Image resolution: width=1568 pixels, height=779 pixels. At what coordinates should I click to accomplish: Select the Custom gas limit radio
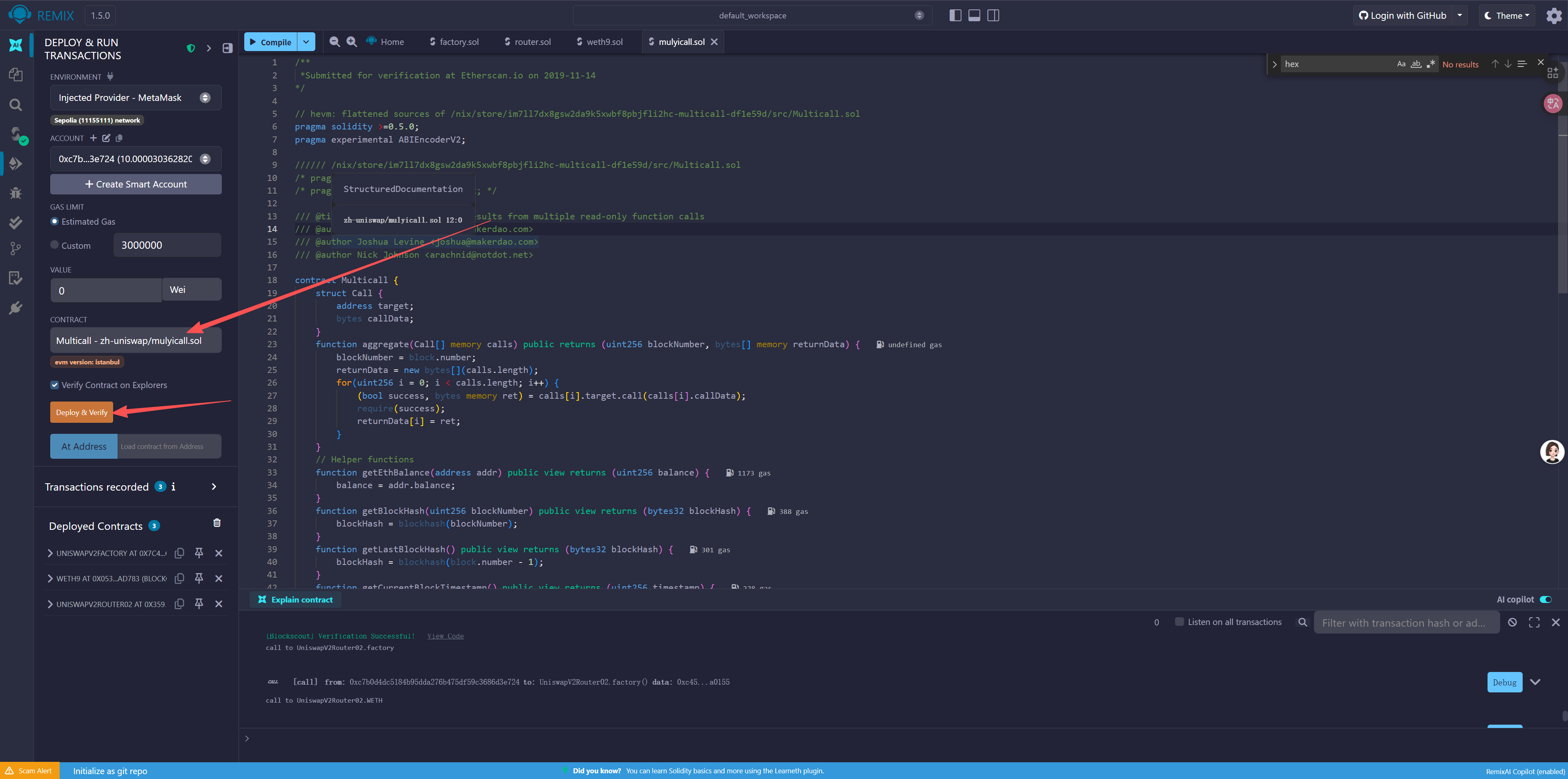coord(55,245)
